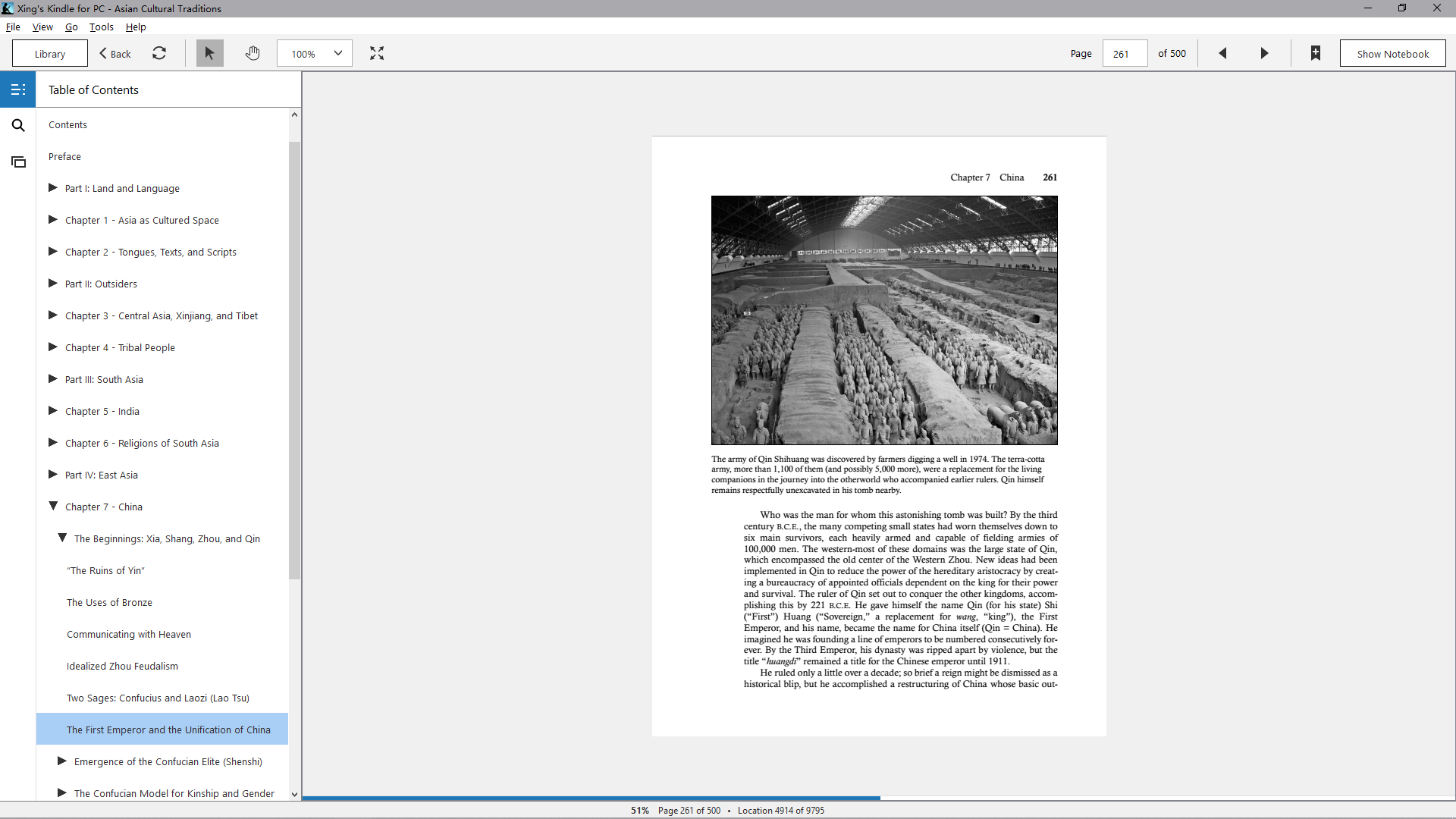Click Show Notebook button
Screen dimensions: 1456x819
[x=1392, y=54]
